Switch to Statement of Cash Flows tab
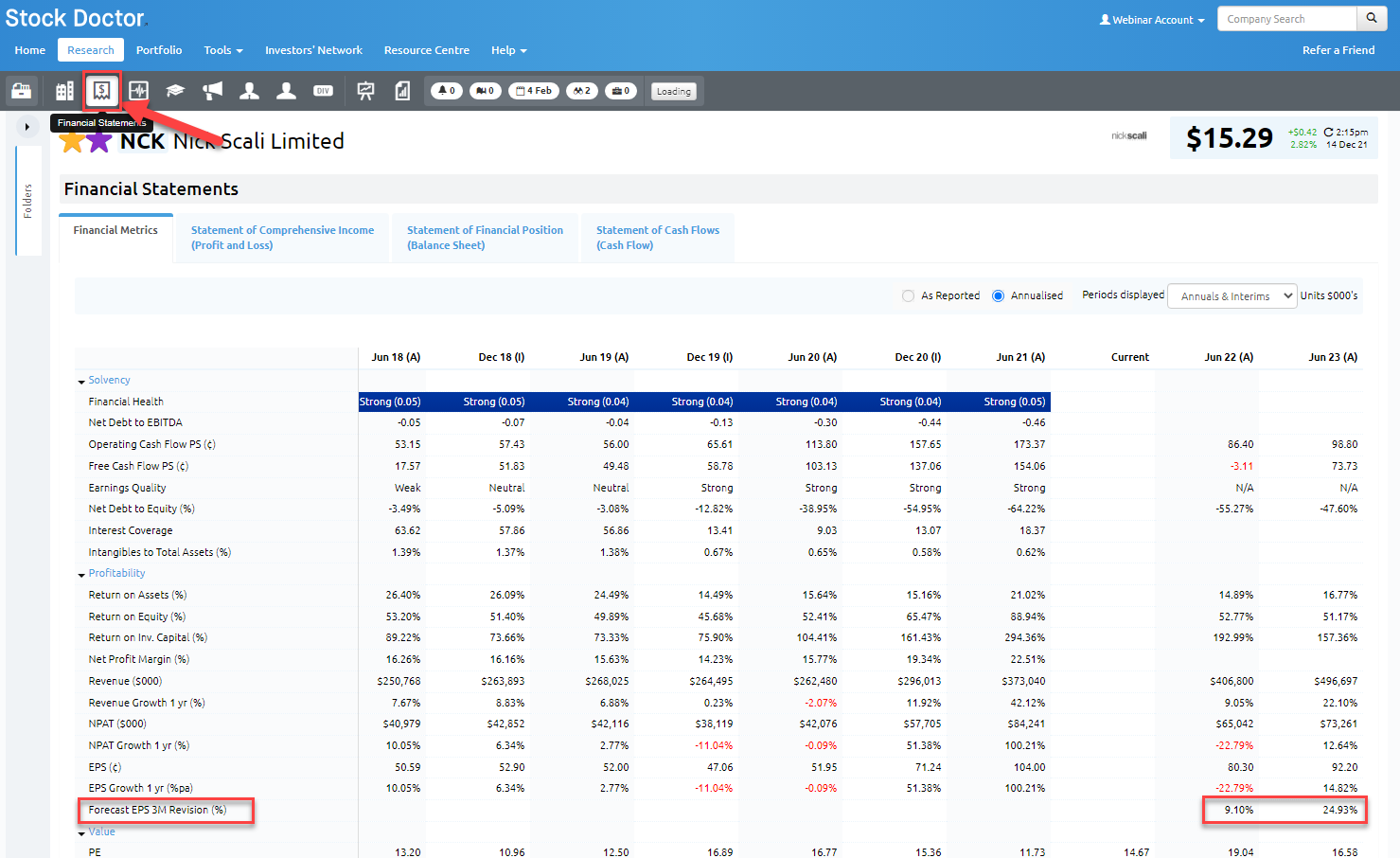The image size is (1400, 858). click(x=658, y=238)
